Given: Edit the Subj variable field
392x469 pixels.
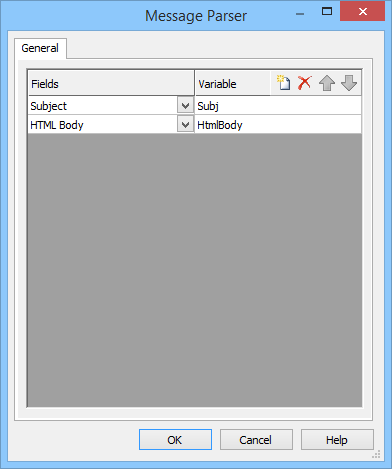Looking at the screenshot, I should click(278, 106).
